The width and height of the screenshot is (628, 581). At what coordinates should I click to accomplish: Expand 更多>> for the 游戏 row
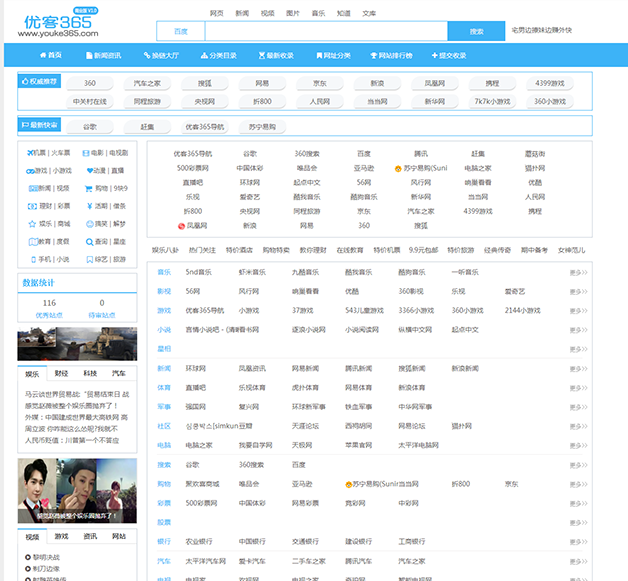point(578,311)
